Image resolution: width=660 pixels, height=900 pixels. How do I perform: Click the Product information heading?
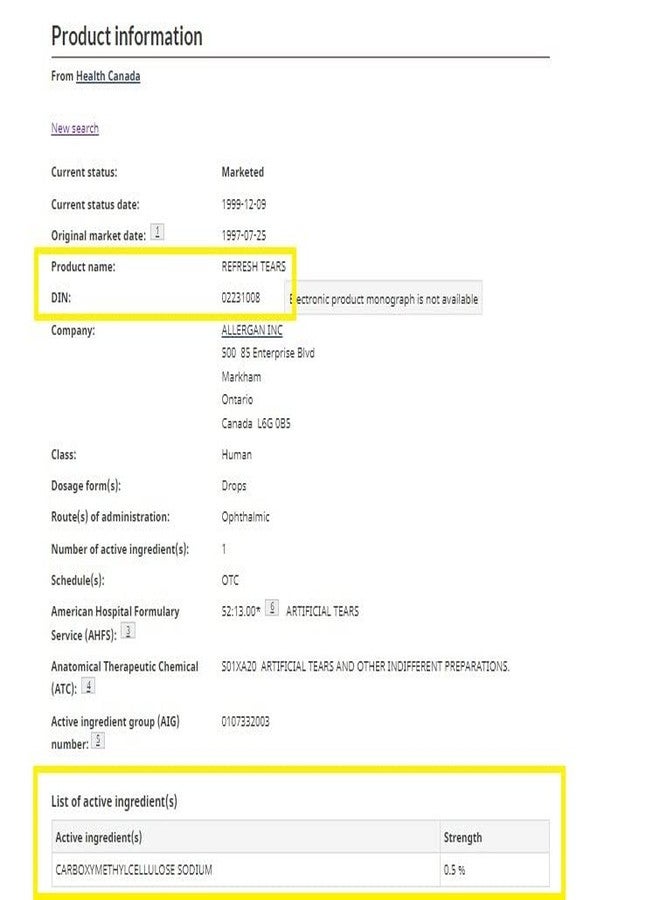pyautogui.click(x=127, y=36)
